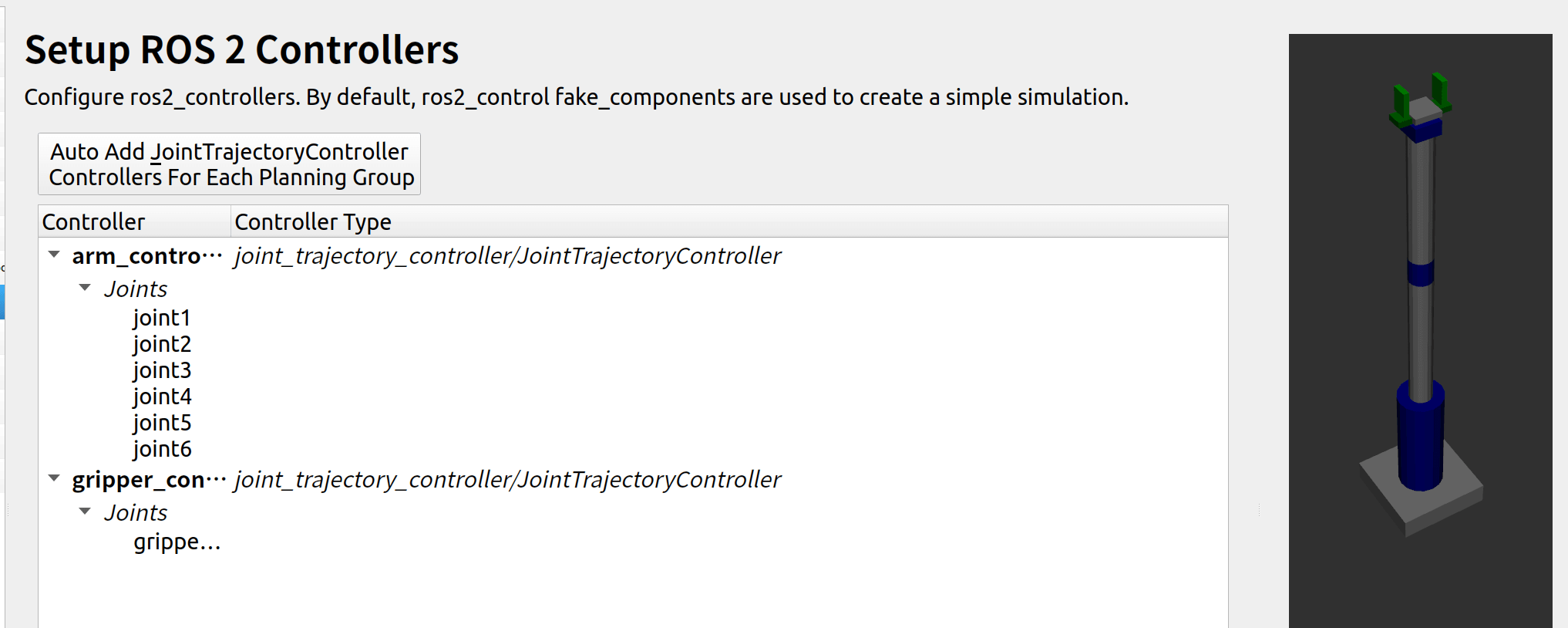Click the Controller column header

coord(94,222)
